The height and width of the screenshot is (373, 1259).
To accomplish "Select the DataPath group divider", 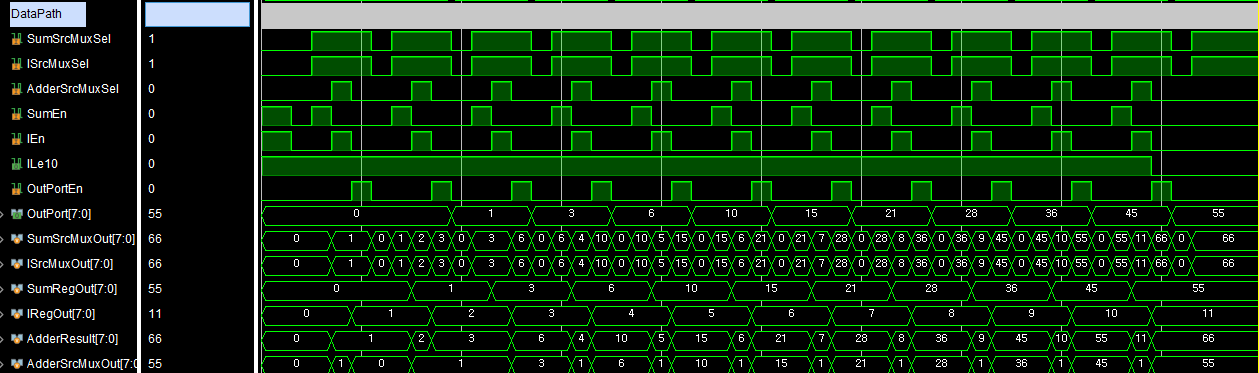I will pos(44,14).
